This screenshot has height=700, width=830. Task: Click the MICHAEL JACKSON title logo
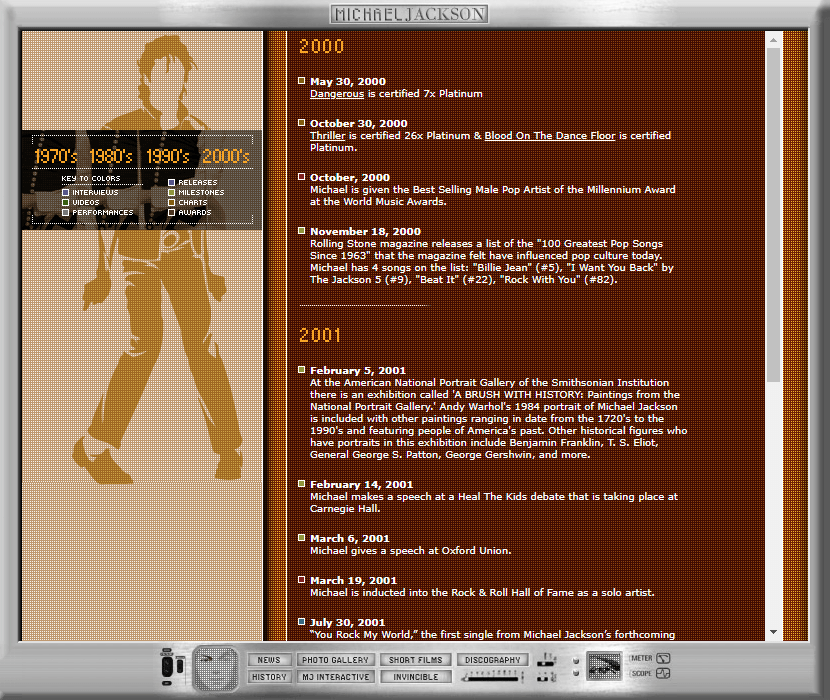409,14
